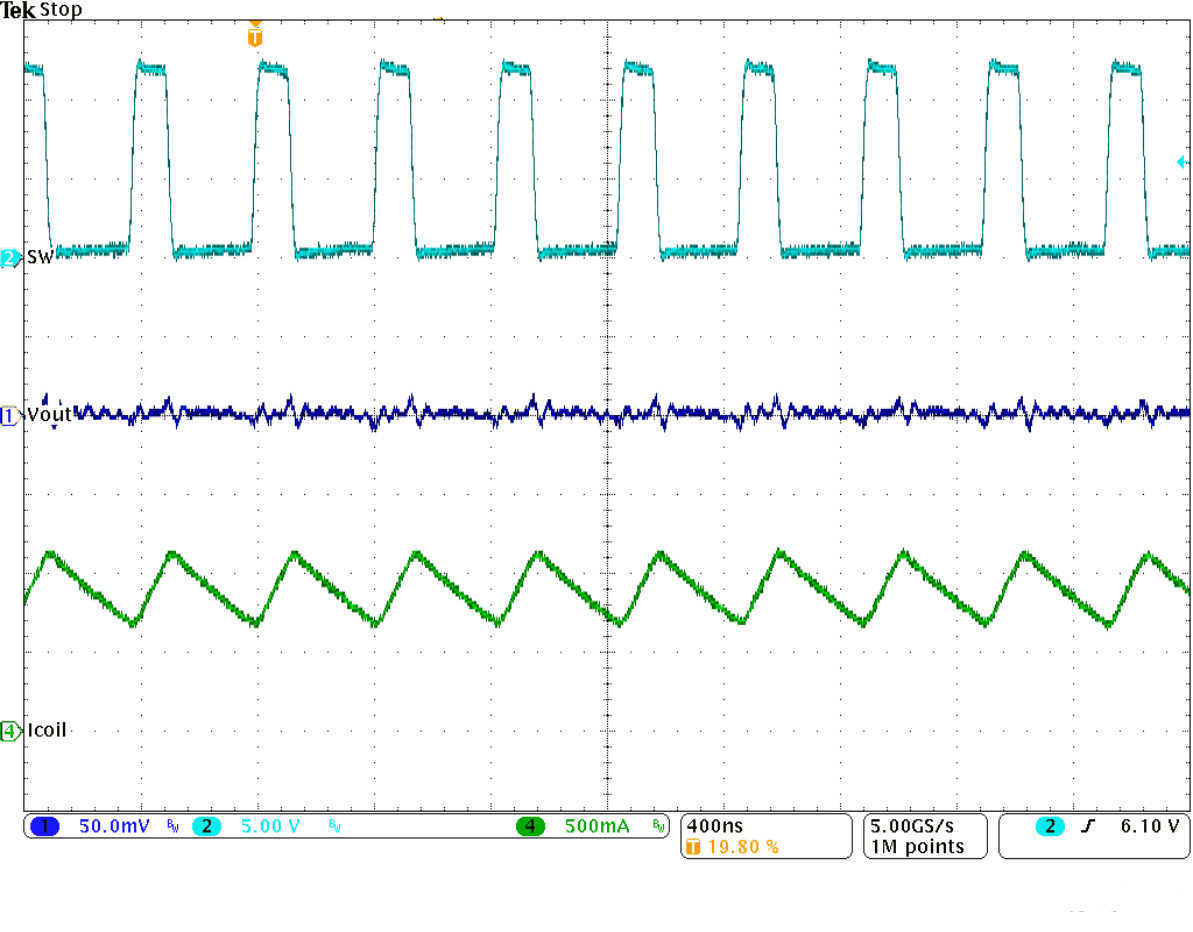This screenshot has height=932, width=1193.
Task: Click the cyan trigger level arrow on right edge
Action: click(x=1182, y=160)
